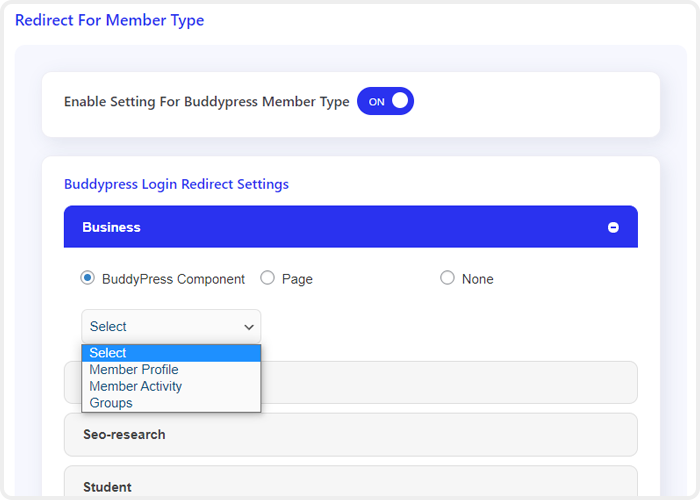Expand the Student accordion section

point(351,482)
